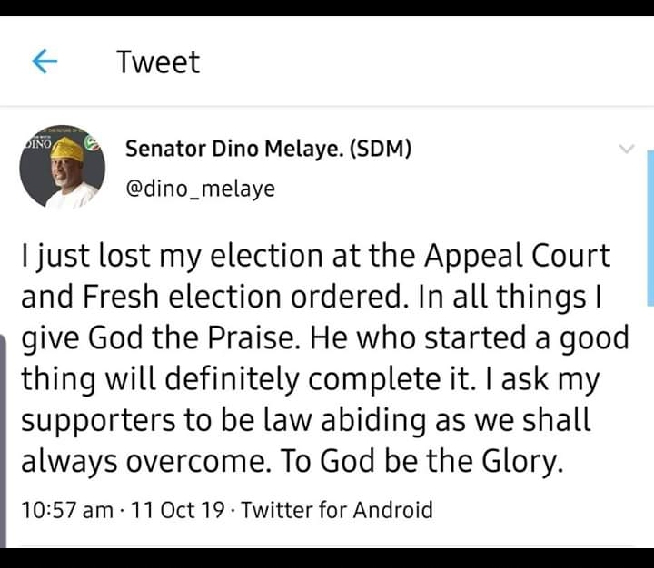Click the Twitter for Android source link
654x568 pixels.
click(x=337, y=510)
